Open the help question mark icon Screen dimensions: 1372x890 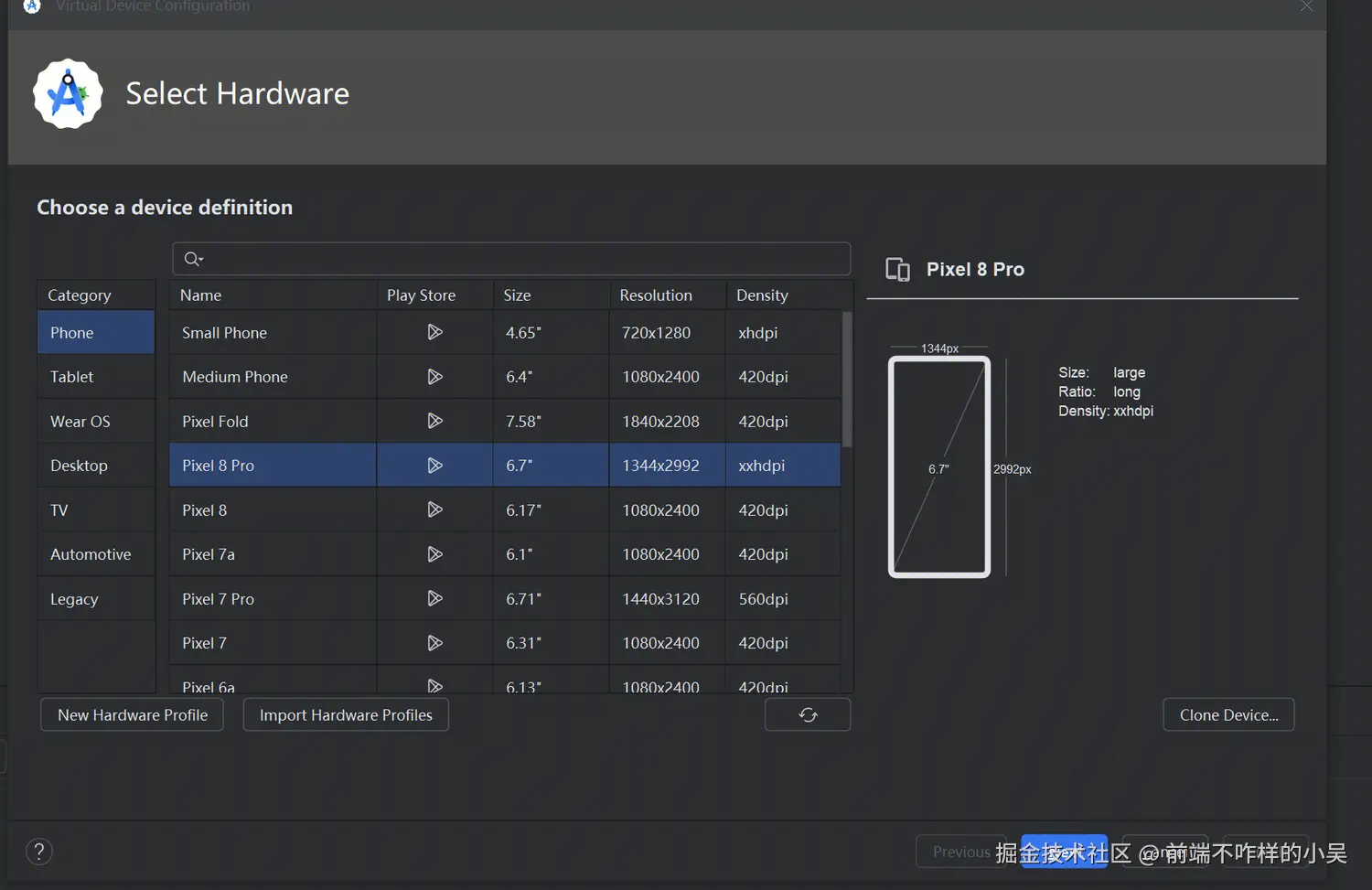39,852
